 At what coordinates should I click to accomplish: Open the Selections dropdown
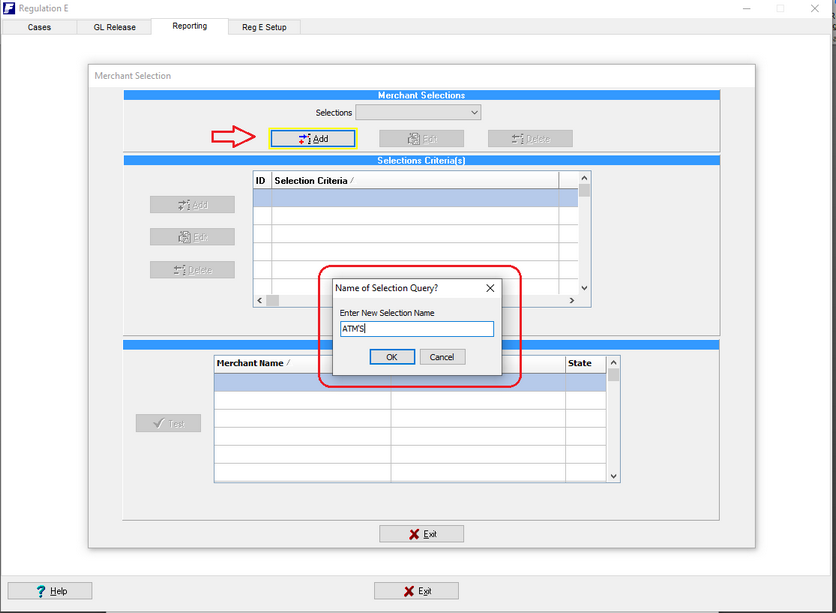coord(418,112)
